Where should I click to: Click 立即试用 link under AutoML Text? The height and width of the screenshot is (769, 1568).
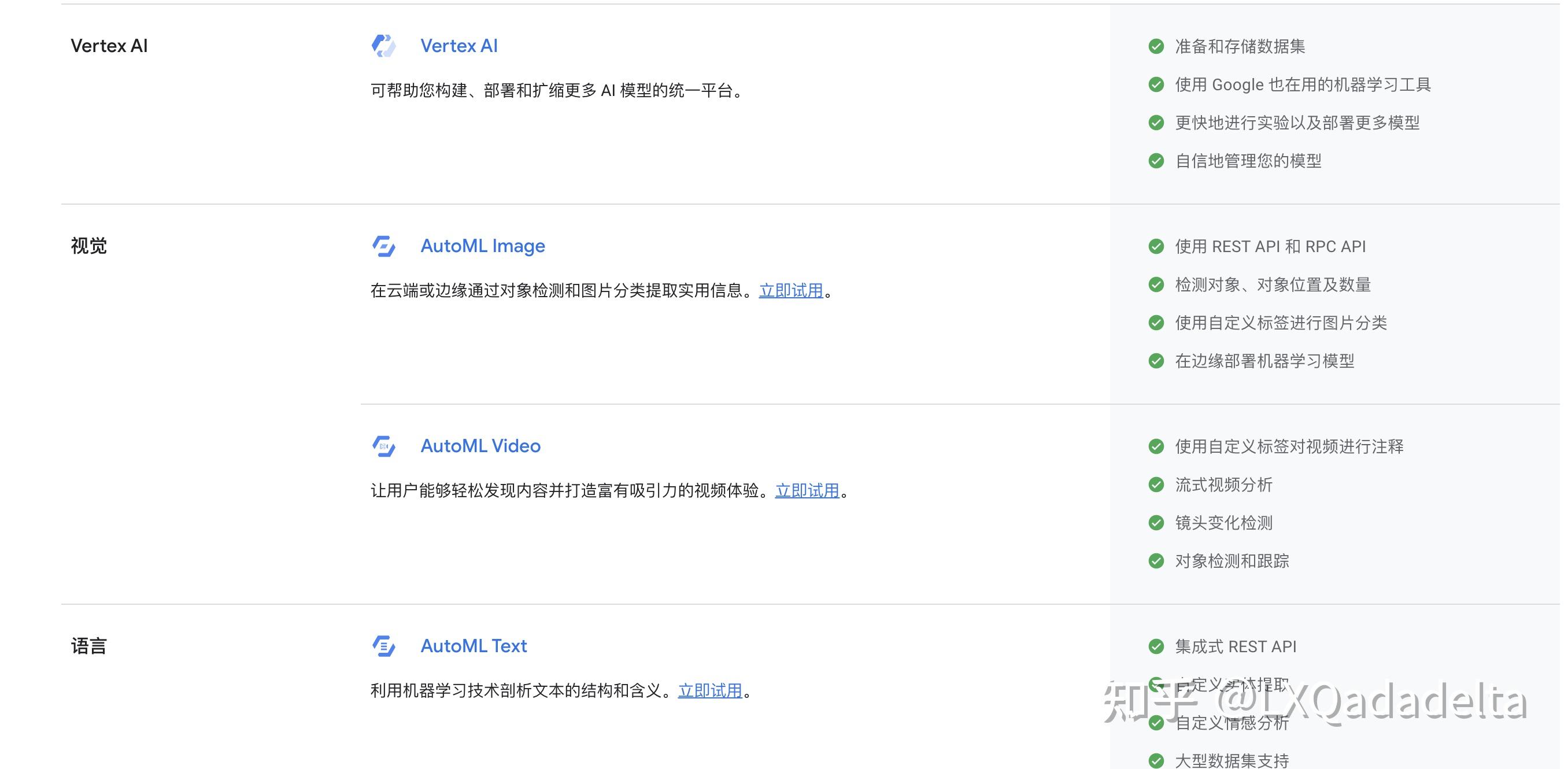[x=710, y=690]
